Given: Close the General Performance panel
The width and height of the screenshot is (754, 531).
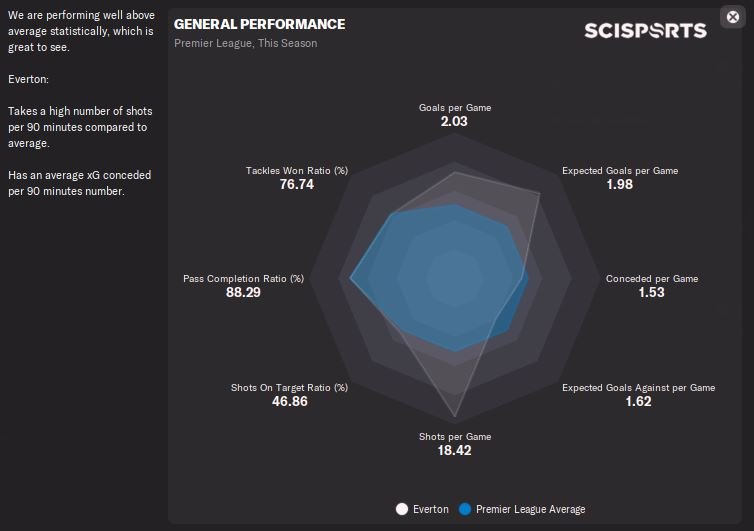Looking at the screenshot, I should (731, 17).
